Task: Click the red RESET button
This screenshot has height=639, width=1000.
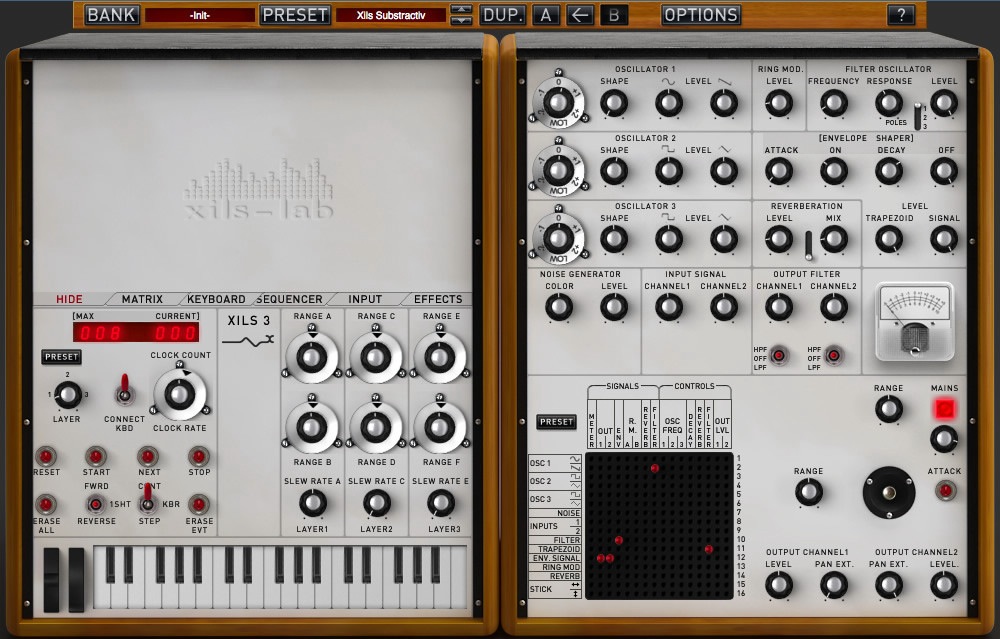Action: pos(46,457)
